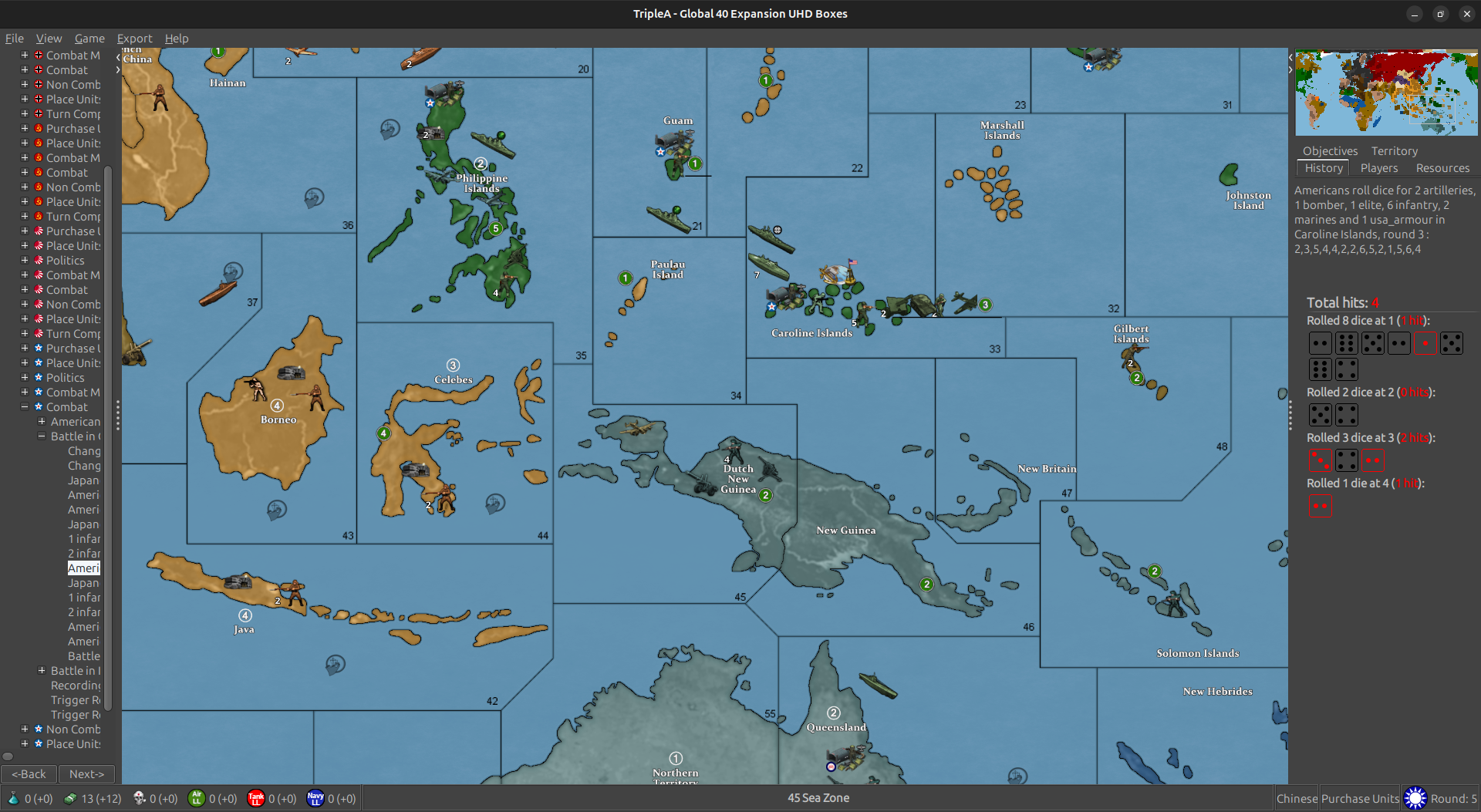Expand the second Battle node in the history tree
Viewport: 1481px width, 812px height.
42,670
